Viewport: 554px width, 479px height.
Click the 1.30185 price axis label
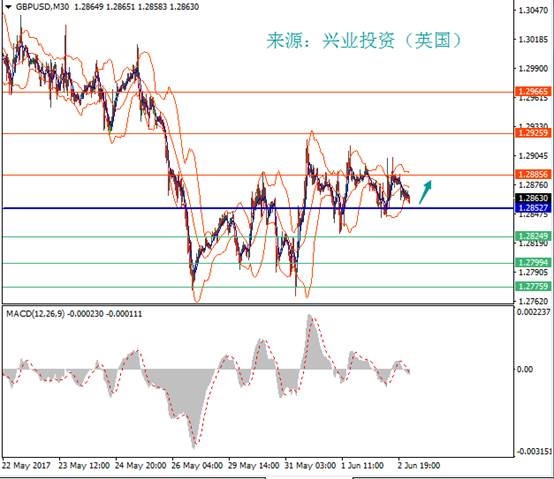[x=533, y=39]
